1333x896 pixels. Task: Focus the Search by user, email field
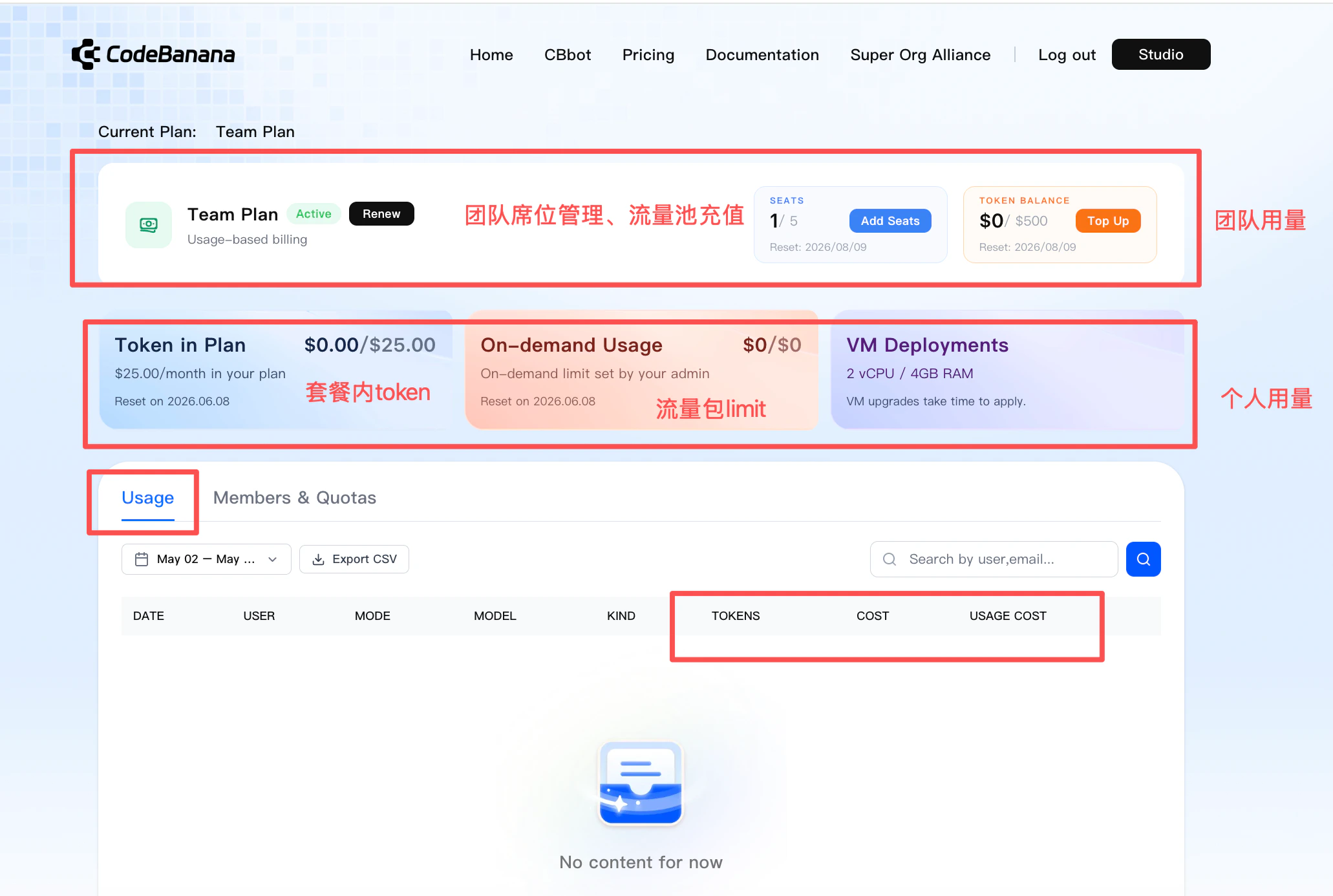click(x=994, y=559)
